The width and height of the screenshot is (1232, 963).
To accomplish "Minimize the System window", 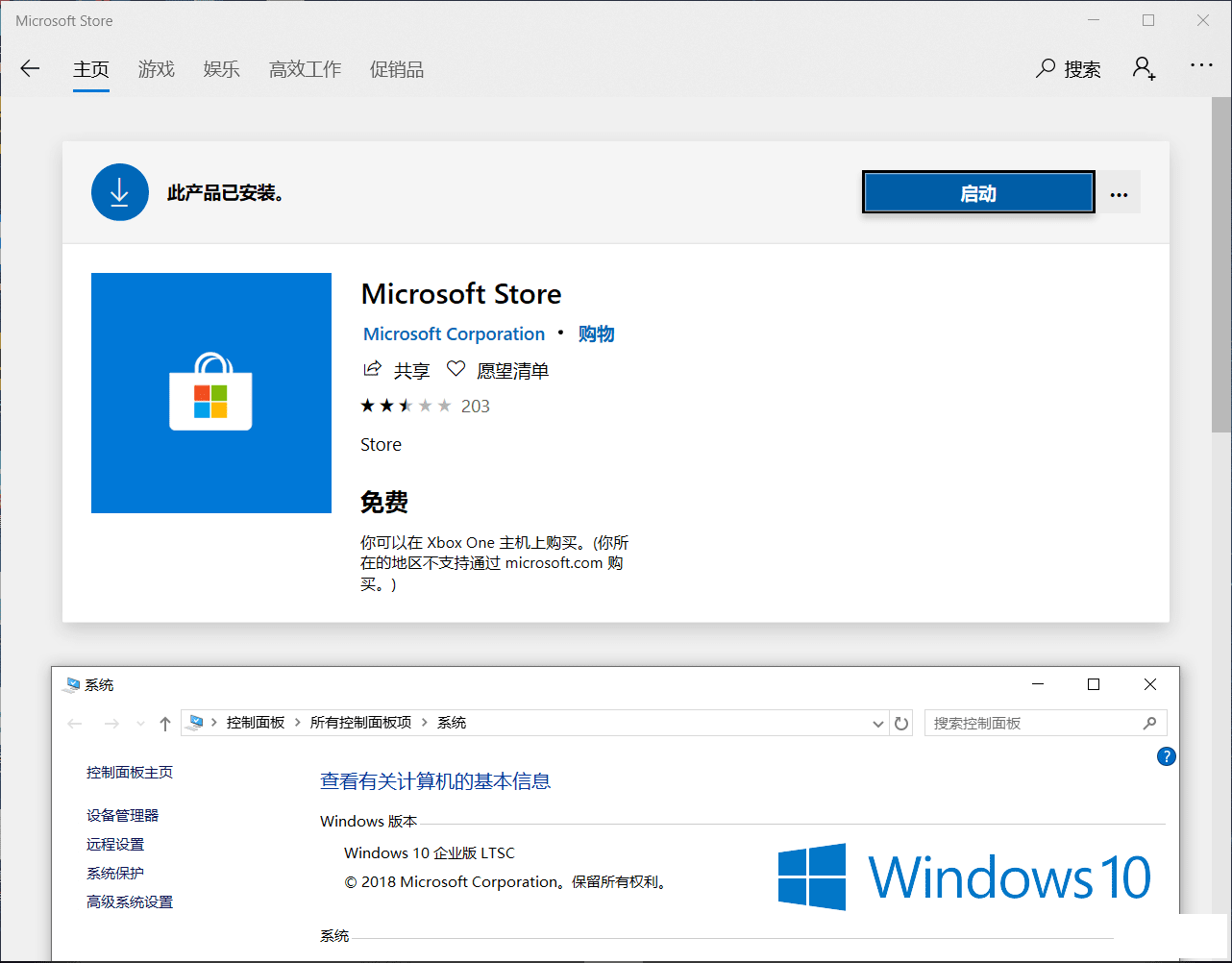I will [1038, 684].
